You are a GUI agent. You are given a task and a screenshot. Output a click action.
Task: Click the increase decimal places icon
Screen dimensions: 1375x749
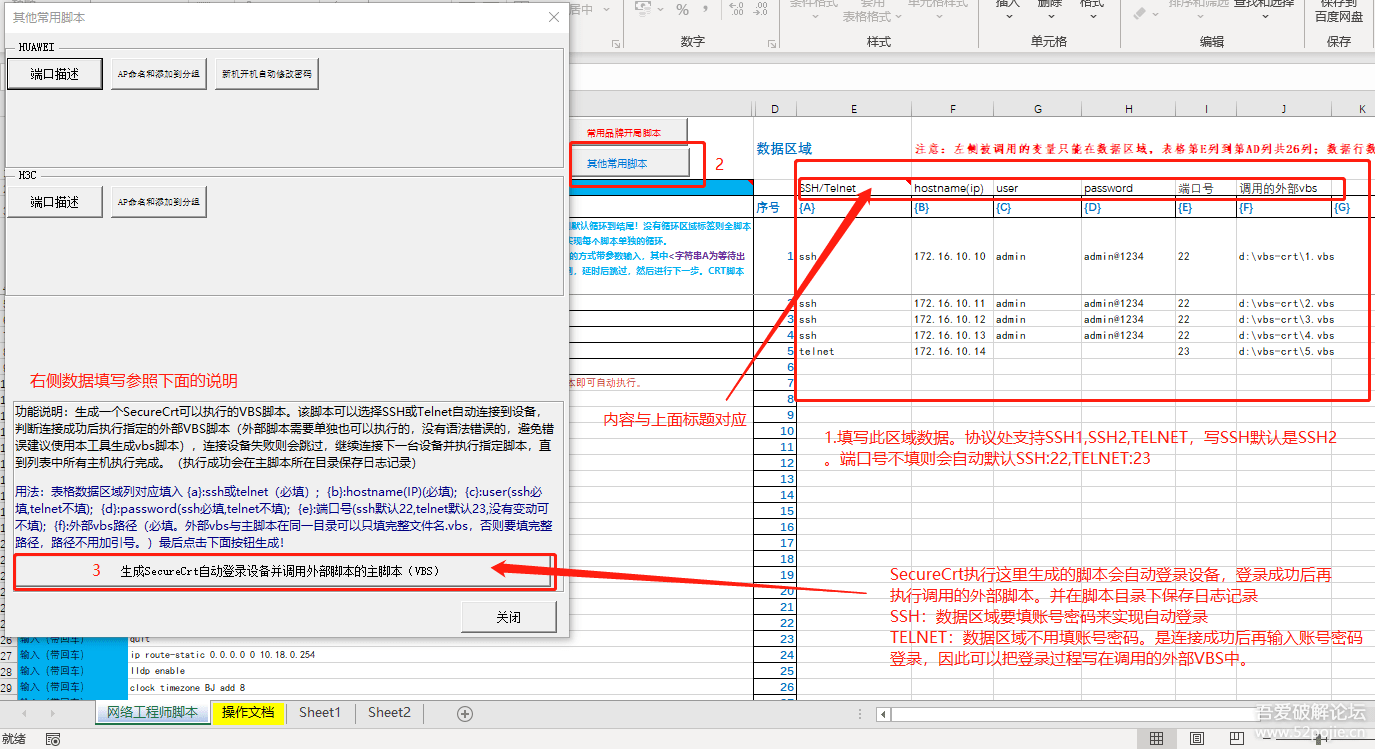737,10
